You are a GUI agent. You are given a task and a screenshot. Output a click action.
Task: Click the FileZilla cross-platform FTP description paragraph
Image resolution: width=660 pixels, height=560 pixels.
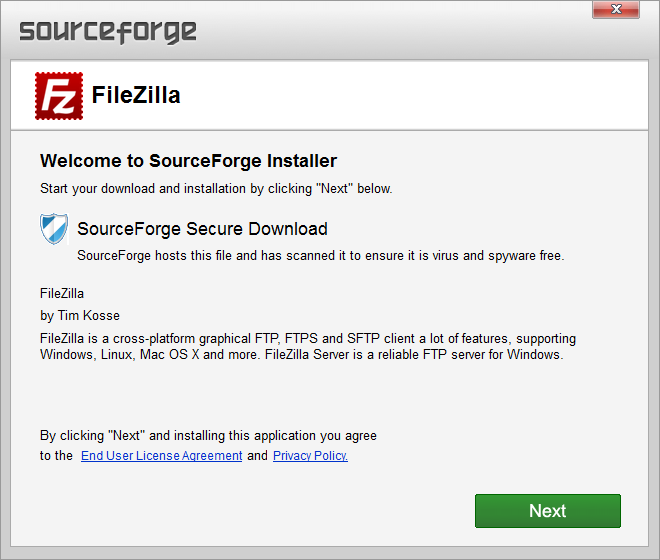(308, 347)
